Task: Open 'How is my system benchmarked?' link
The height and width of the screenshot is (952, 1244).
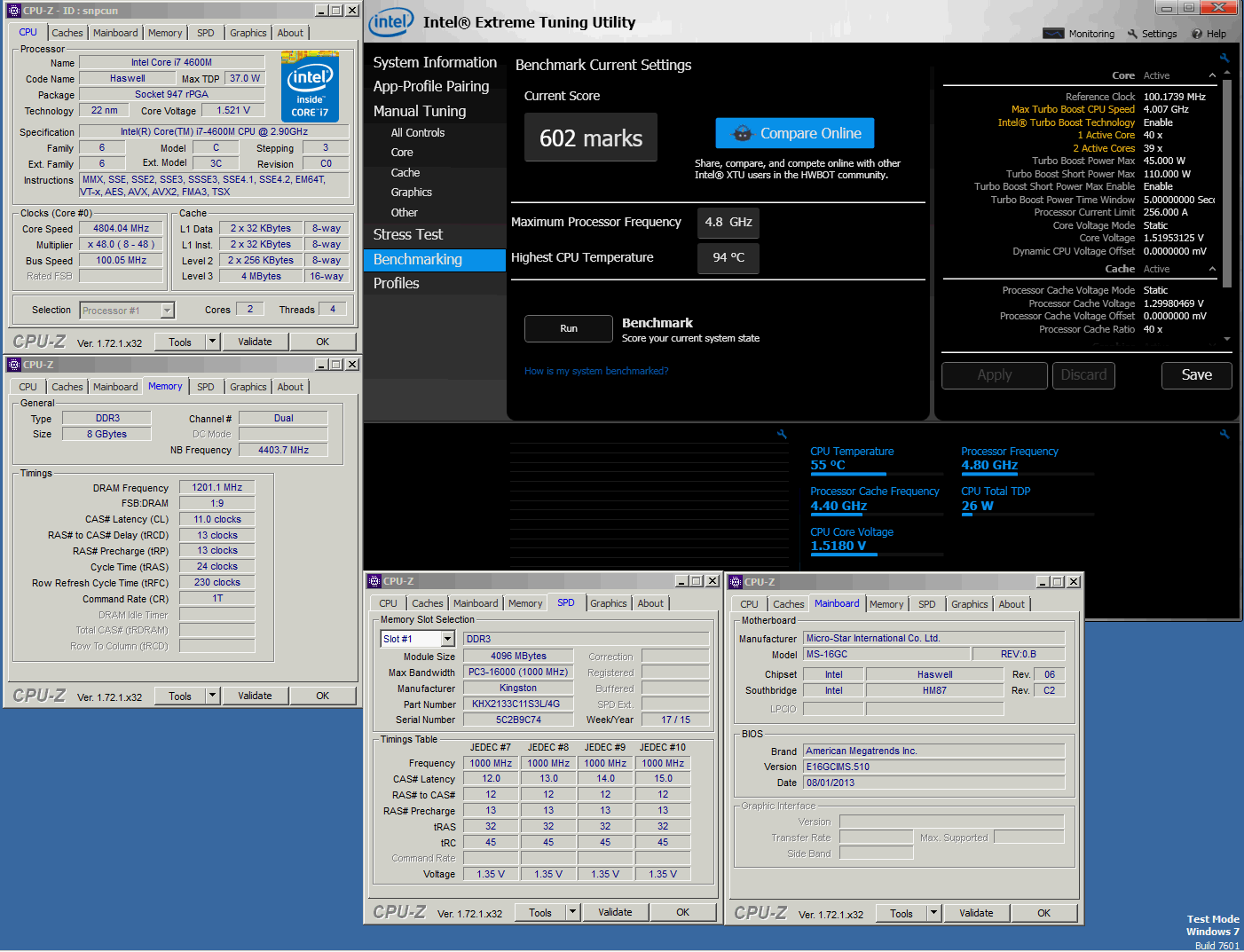Action: click(596, 371)
